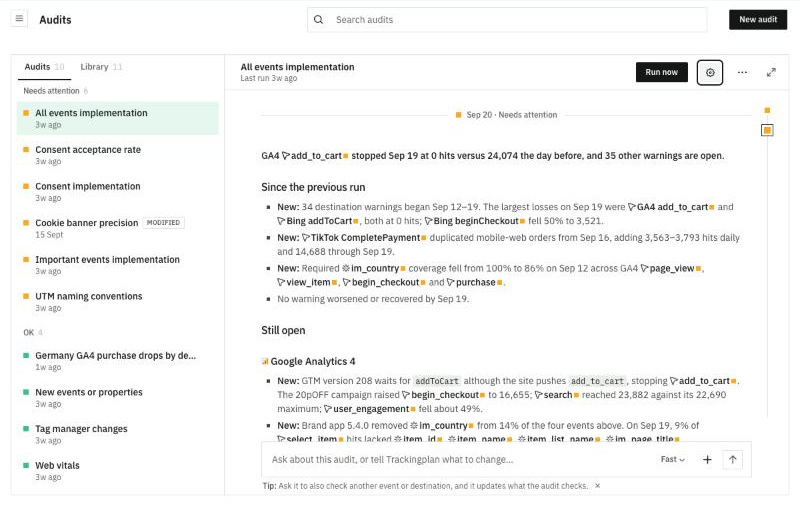
Task: Select All events implementation audit
Action: [118, 118]
